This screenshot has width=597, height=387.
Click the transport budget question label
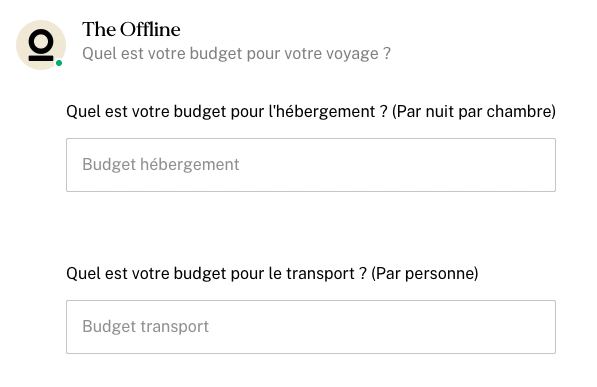272,273
